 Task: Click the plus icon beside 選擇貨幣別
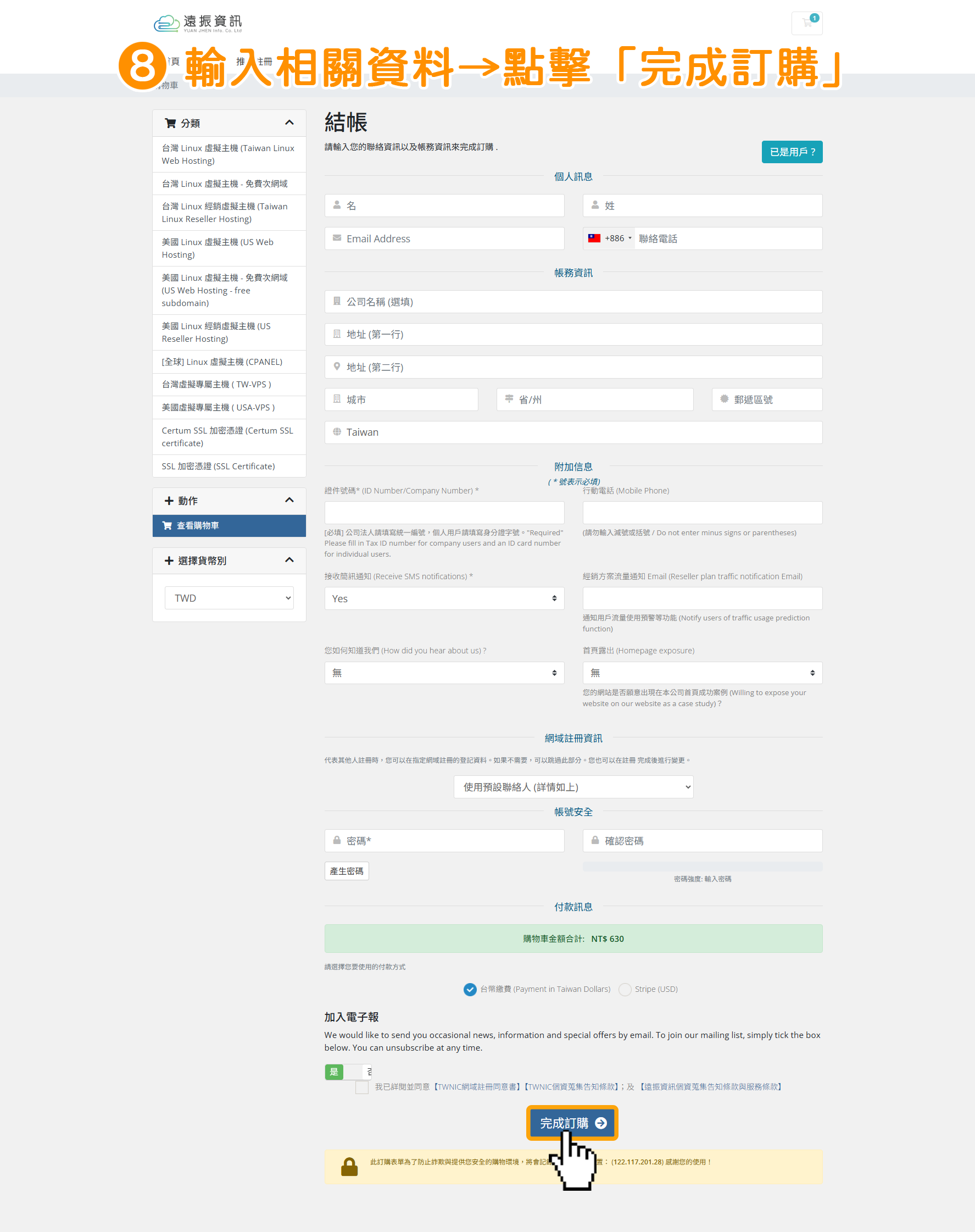pos(169,560)
